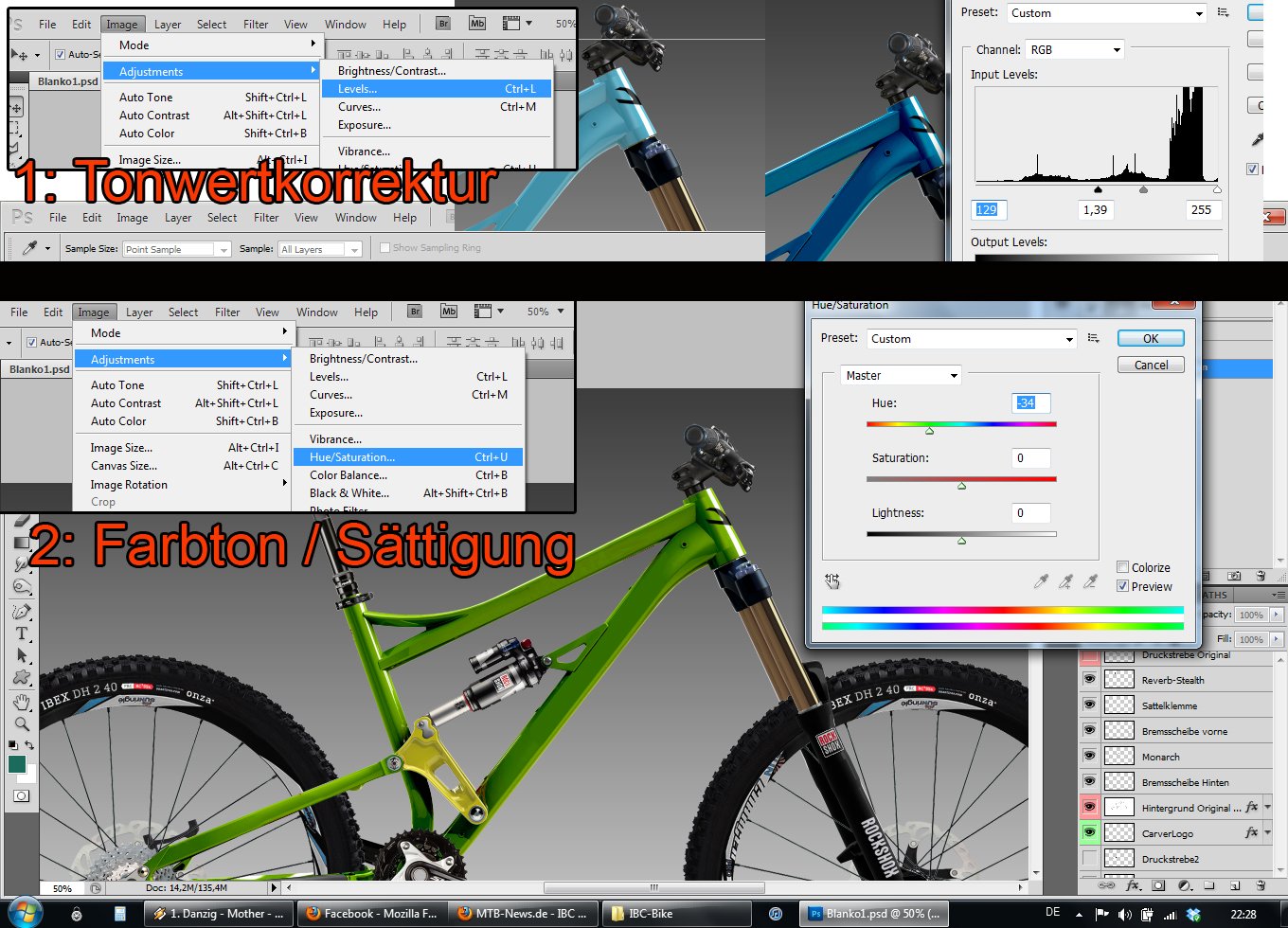Toggle Show Sampling Ring checkbox
Image resolution: width=1288 pixels, height=928 pixels.
click(x=385, y=248)
